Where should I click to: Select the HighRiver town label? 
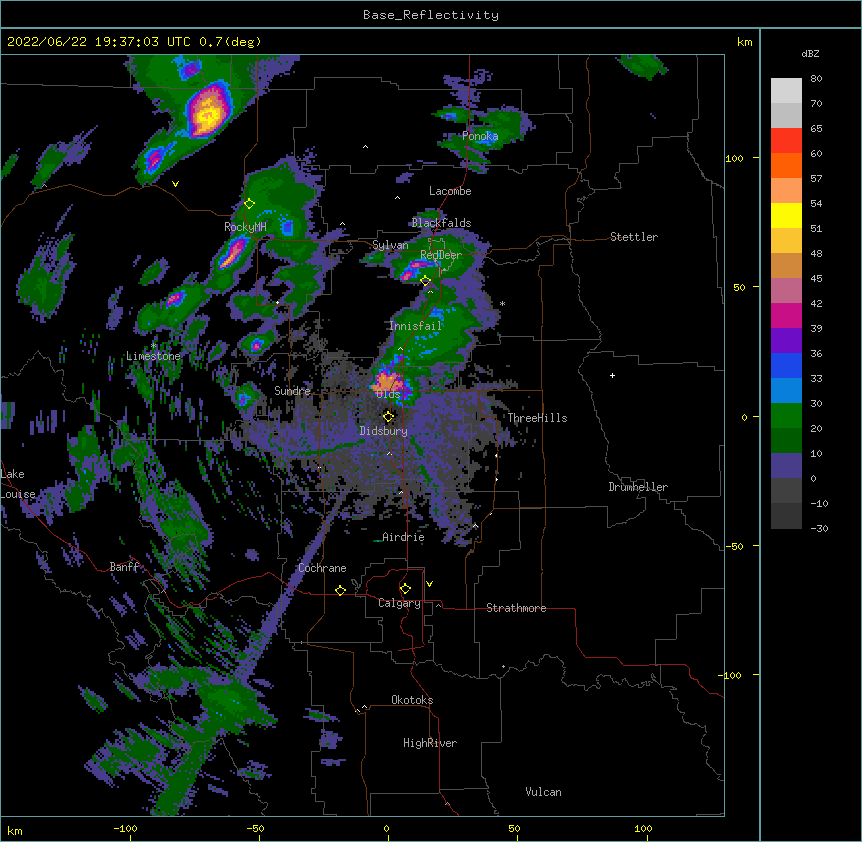click(430, 743)
